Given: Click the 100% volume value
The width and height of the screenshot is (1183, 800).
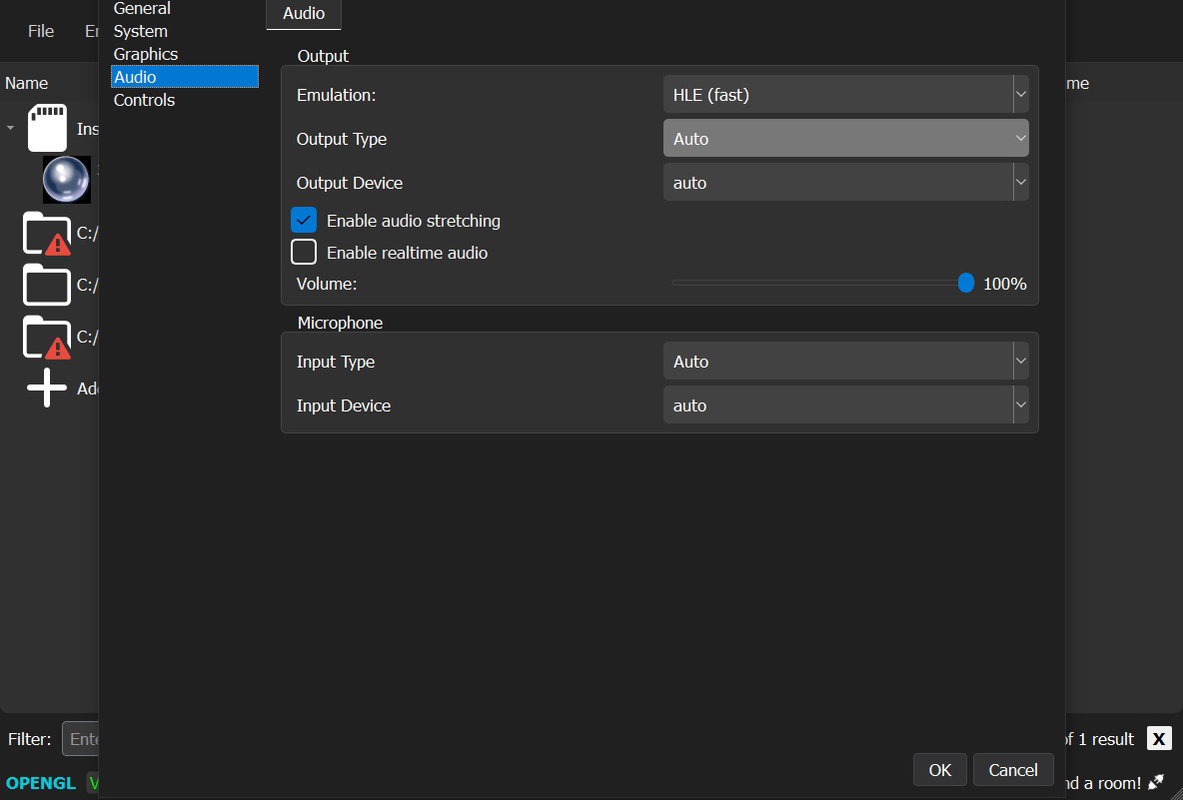Looking at the screenshot, I should [x=1005, y=284].
